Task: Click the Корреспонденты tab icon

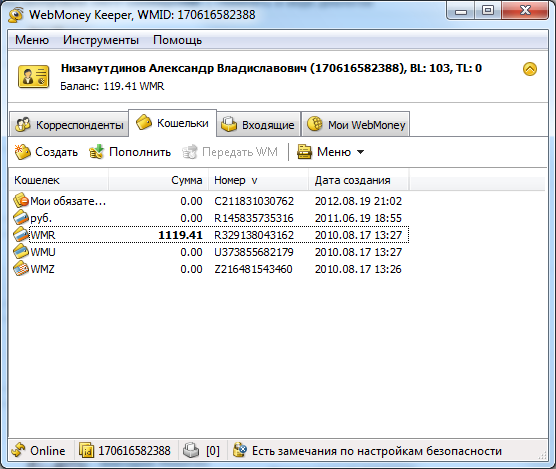Action: coord(23,125)
